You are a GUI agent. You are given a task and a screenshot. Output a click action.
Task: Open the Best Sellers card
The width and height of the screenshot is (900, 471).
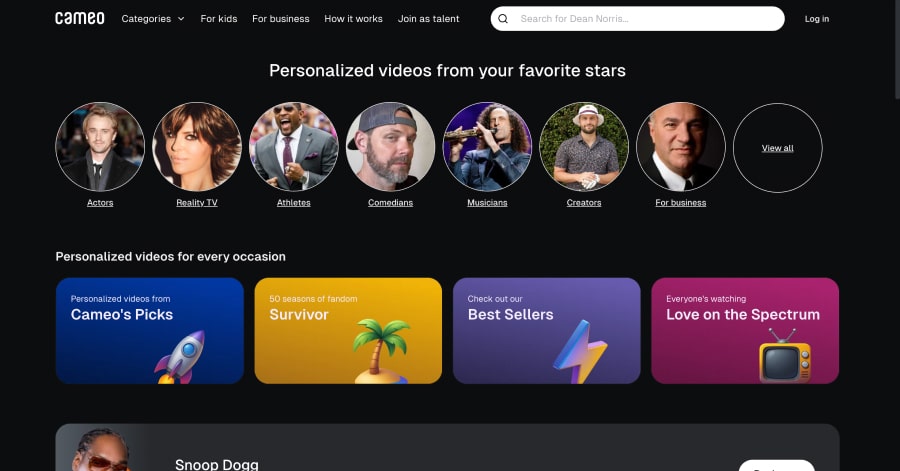pyautogui.click(x=546, y=330)
